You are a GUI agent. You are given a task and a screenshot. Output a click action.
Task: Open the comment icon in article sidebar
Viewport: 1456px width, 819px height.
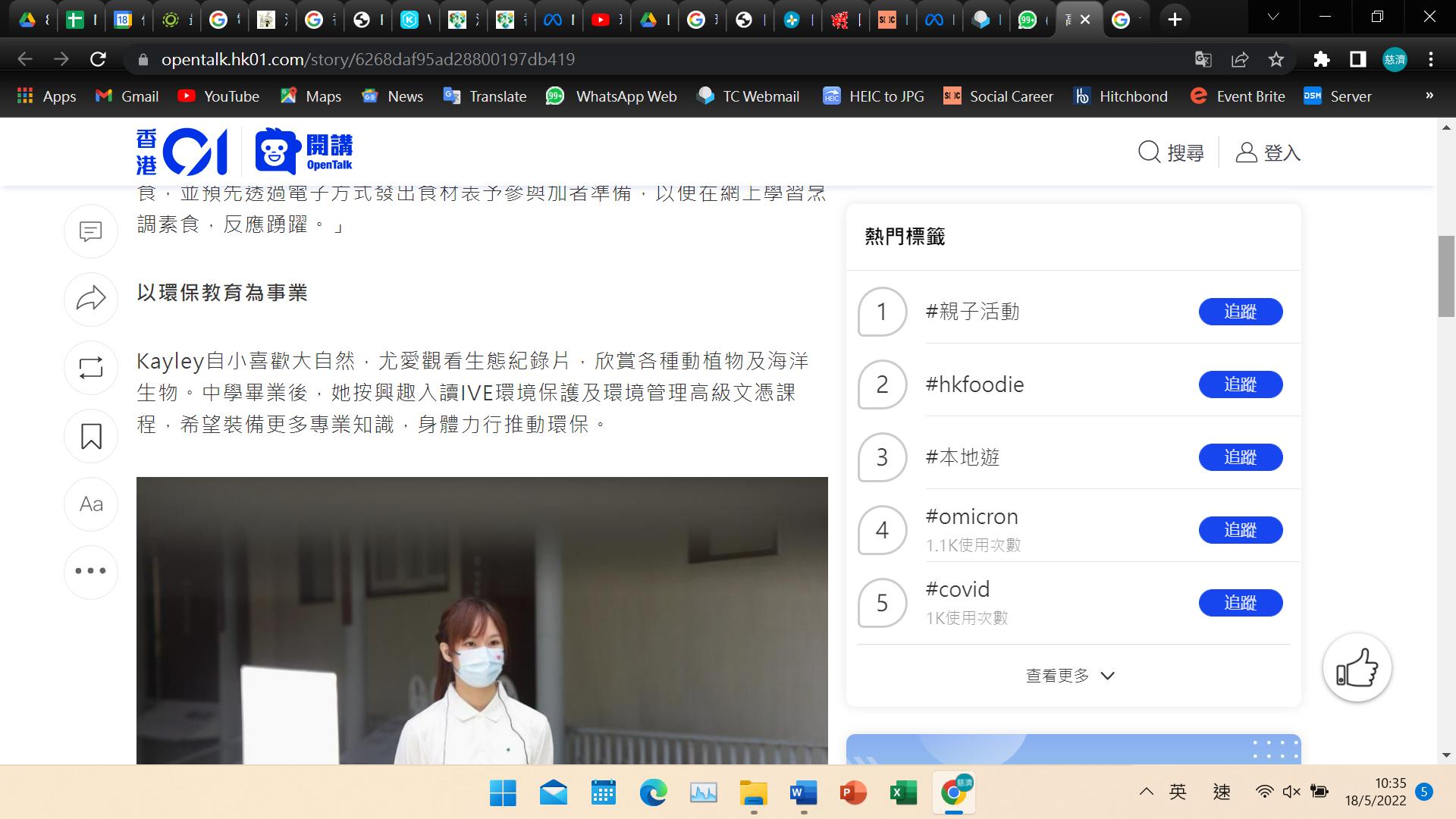tap(91, 231)
